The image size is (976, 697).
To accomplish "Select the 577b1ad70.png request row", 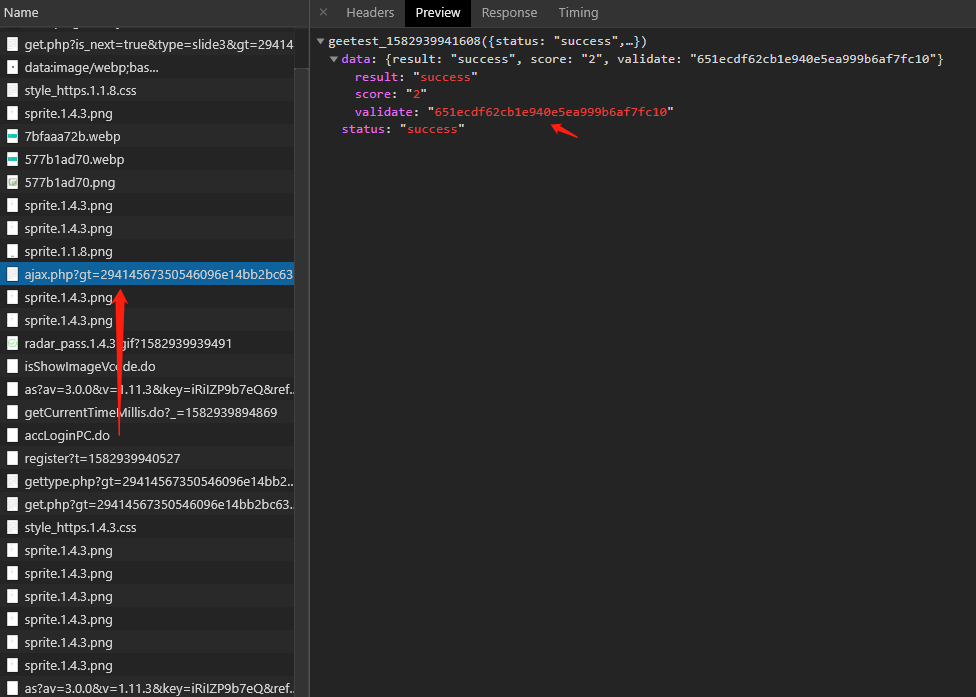I will coord(147,182).
